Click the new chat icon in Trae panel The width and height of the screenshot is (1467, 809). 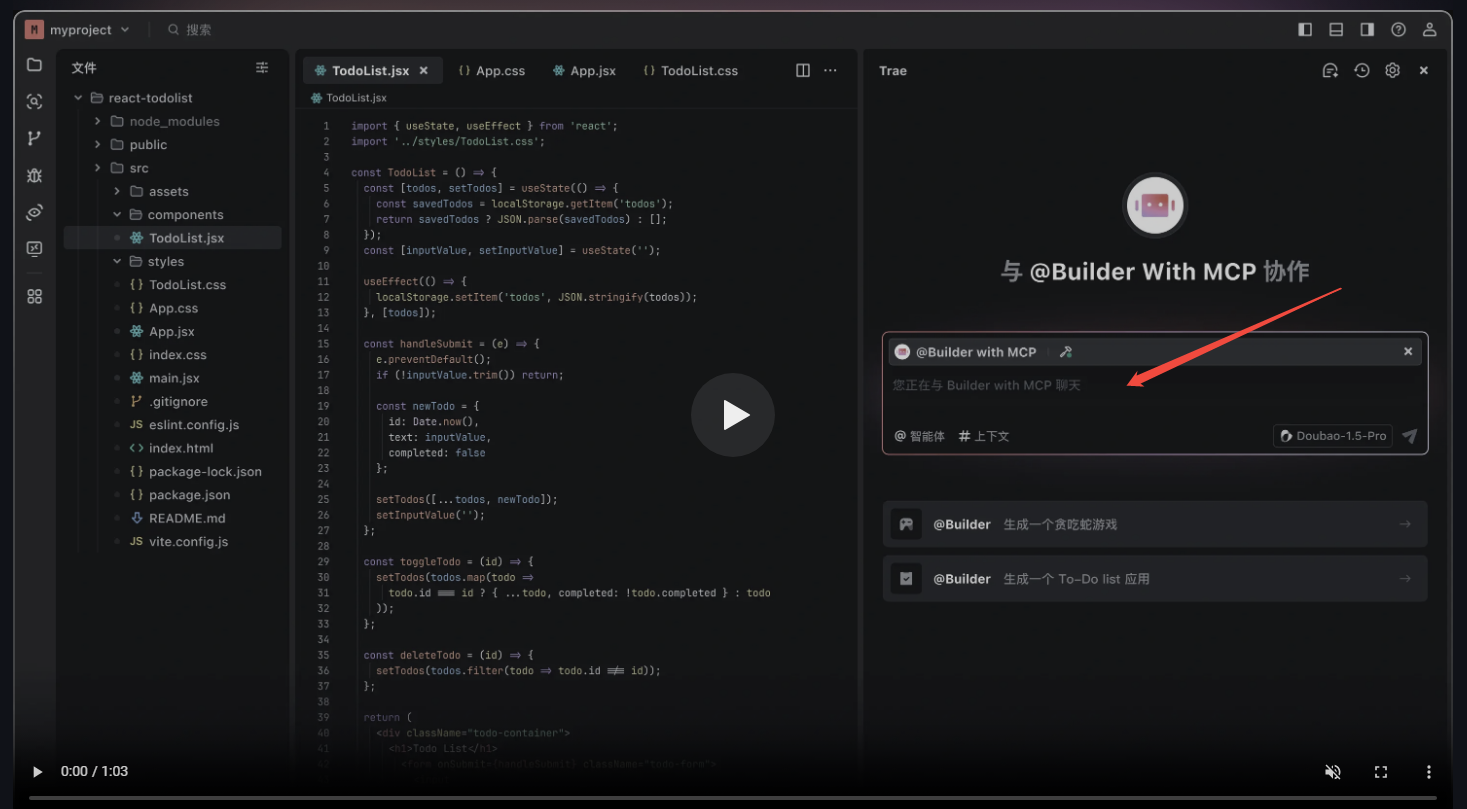point(1330,71)
